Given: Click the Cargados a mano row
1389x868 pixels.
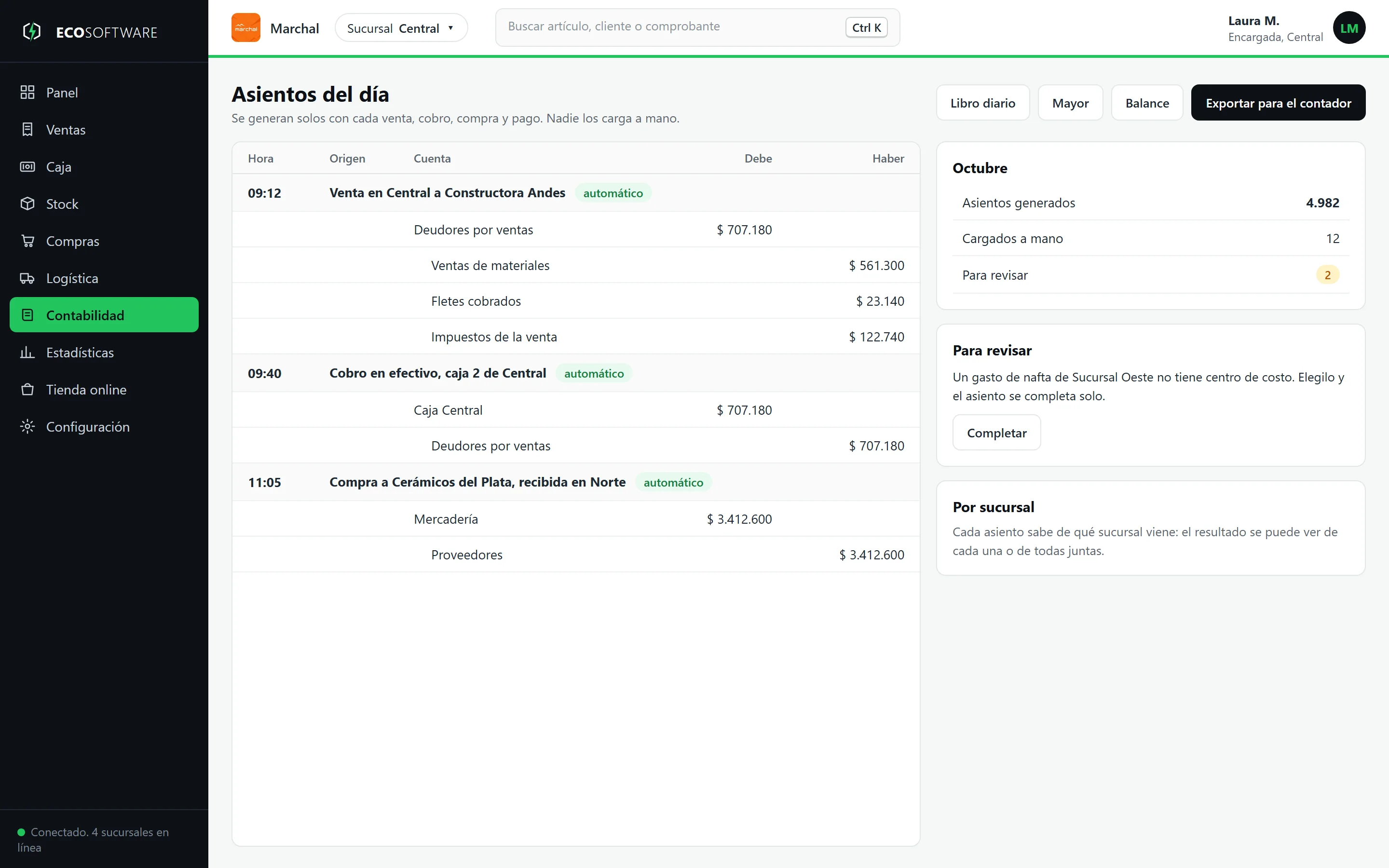Looking at the screenshot, I should tap(1151, 238).
